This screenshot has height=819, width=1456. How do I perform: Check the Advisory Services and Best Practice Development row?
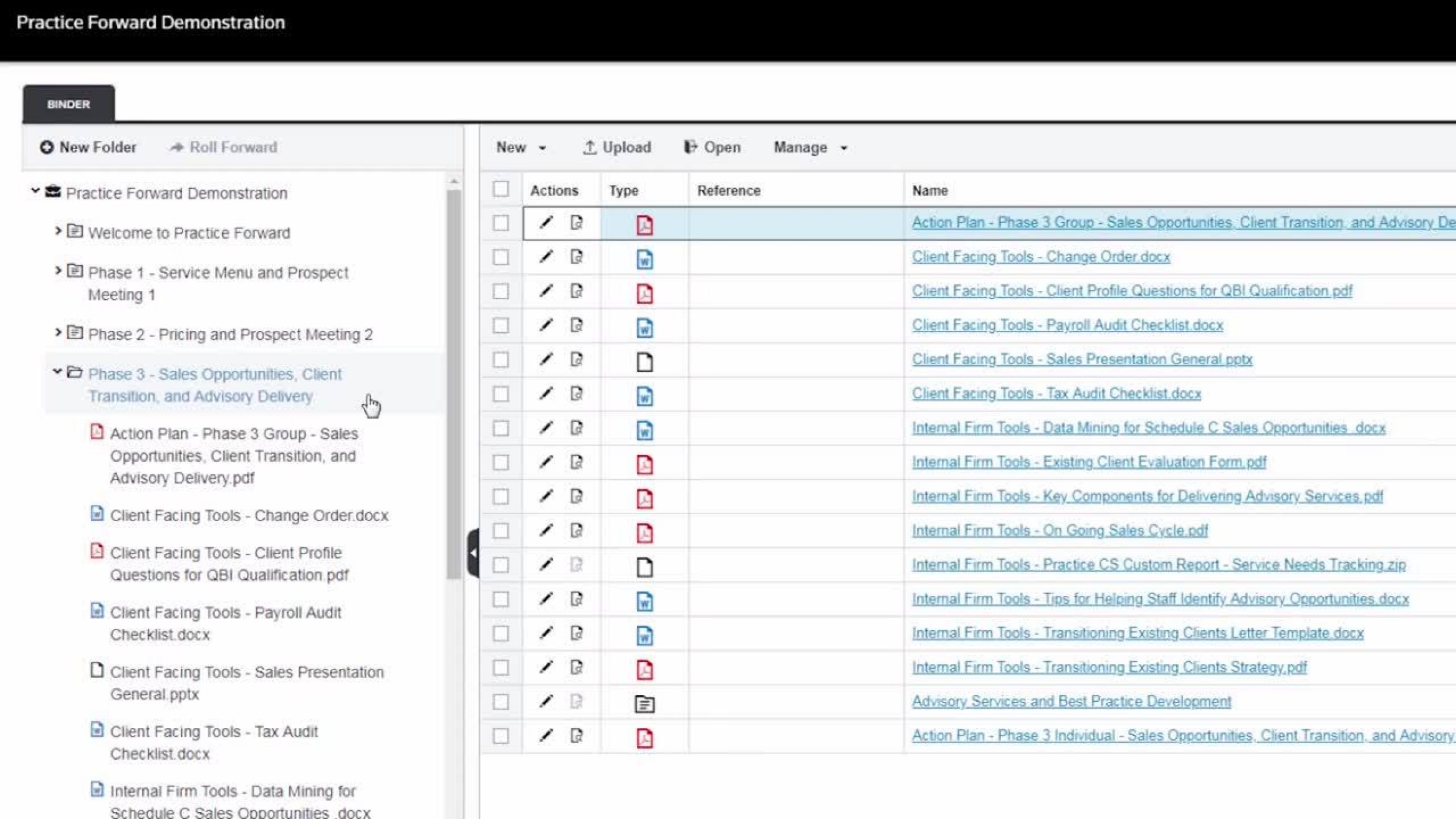501,701
